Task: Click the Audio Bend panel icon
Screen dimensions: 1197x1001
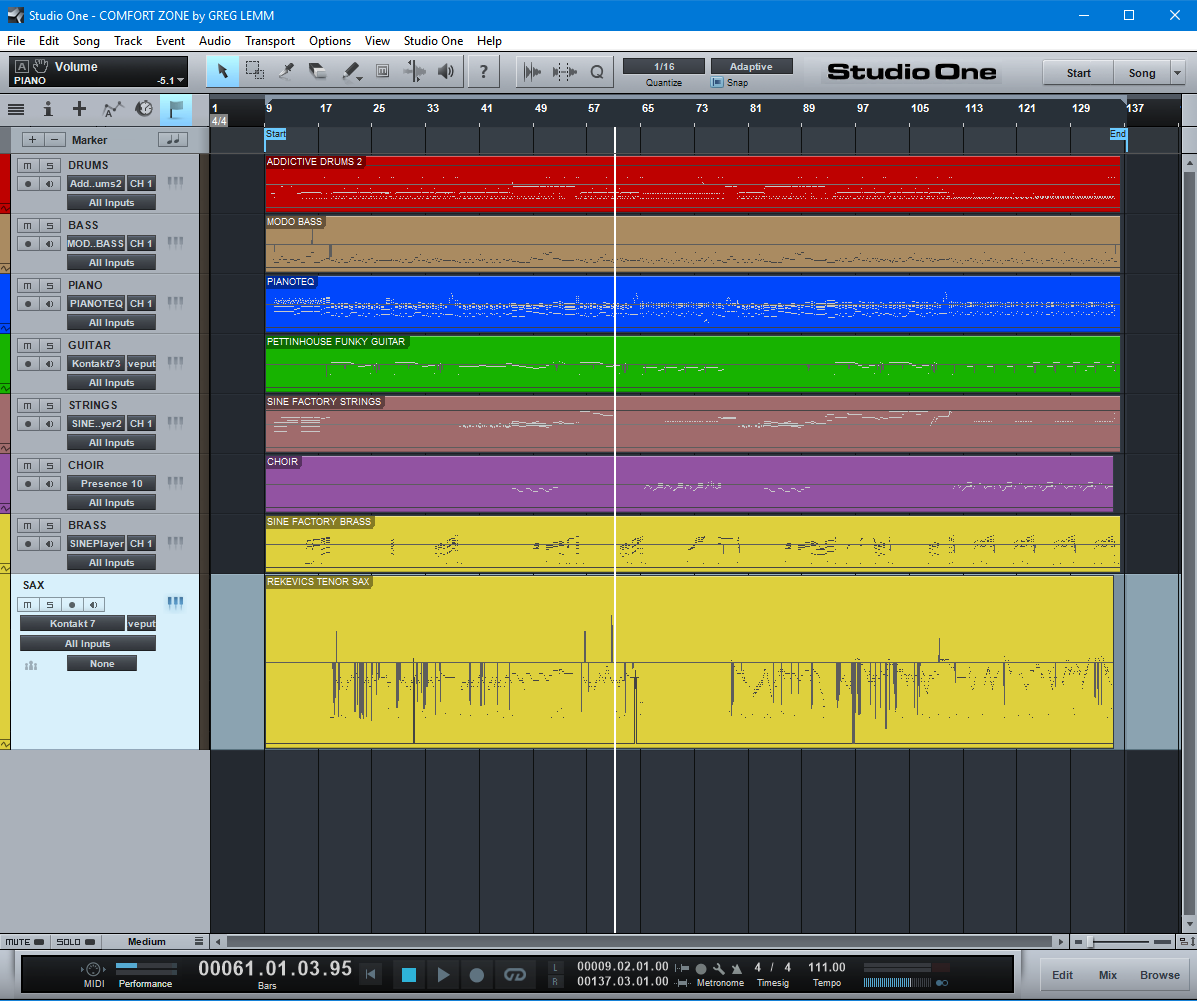Action: click(x=564, y=72)
